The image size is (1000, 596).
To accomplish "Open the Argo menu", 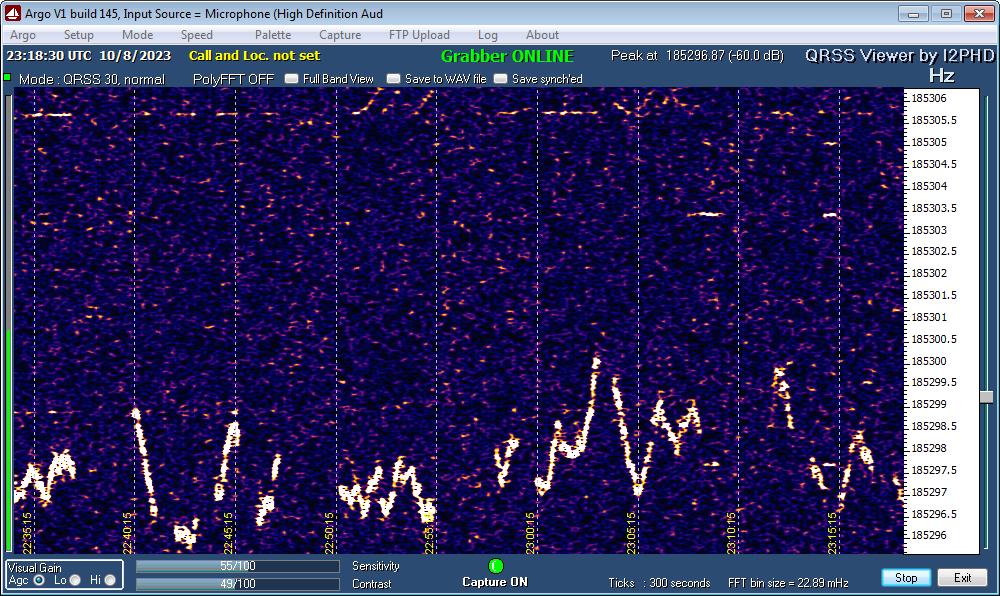I will pyautogui.click(x=23, y=35).
